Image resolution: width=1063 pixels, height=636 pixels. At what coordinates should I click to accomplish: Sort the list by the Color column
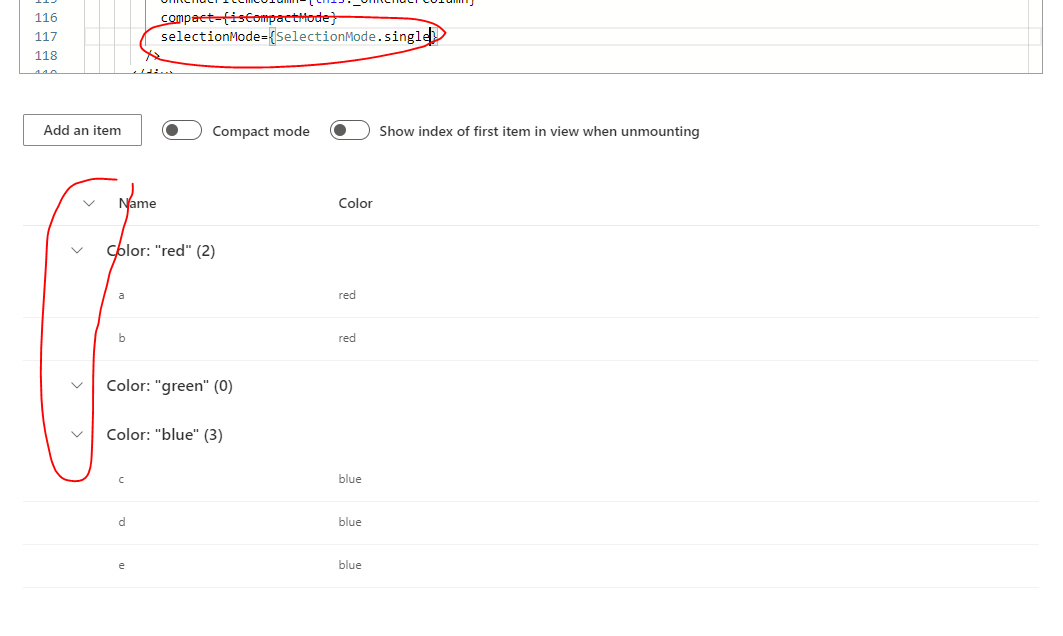tap(355, 202)
